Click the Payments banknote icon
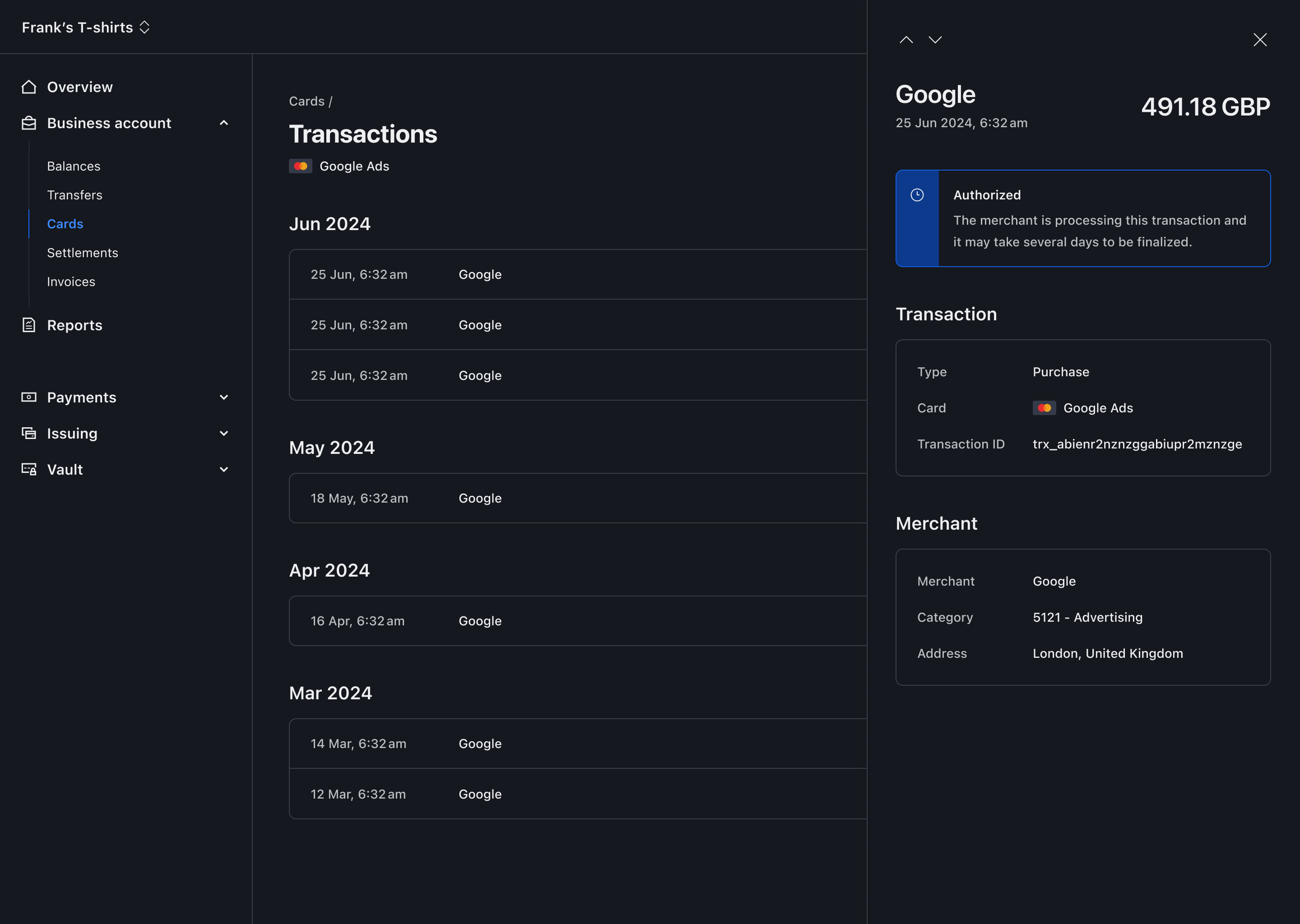Viewport: 1300px width, 924px height. click(29, 397)
